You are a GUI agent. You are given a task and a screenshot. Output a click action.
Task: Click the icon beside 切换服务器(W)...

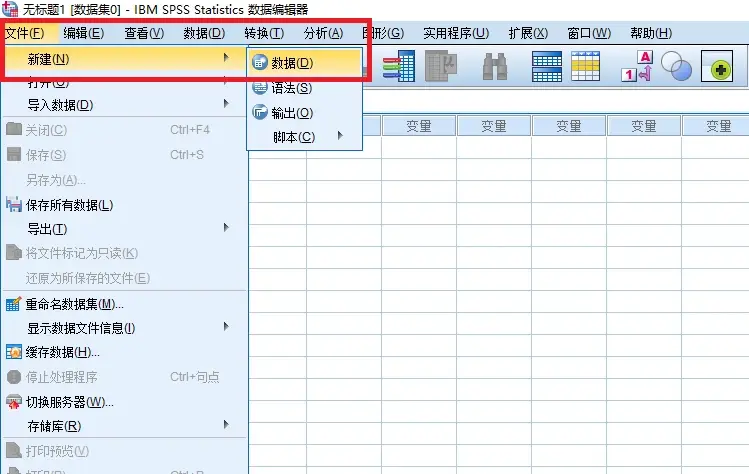point(14,402)
